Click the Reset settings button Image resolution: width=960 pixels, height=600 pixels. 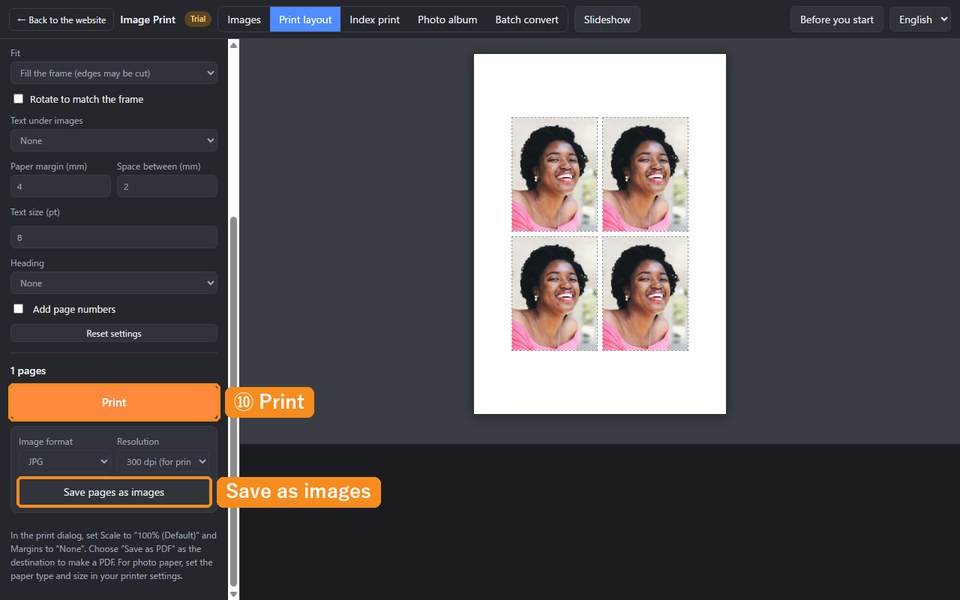pos(114,333)
